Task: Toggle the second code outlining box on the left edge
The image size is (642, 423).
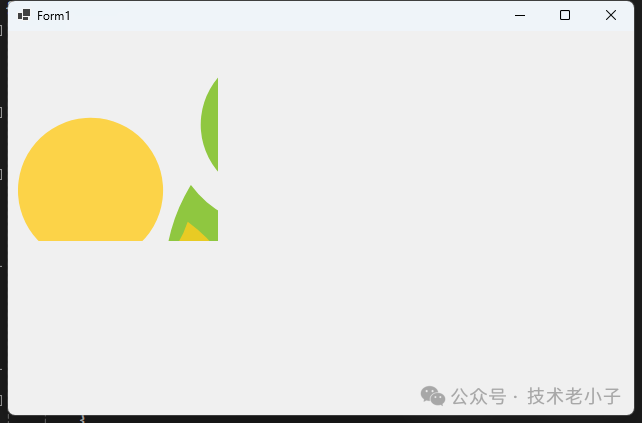Action: (x=1, y=112)
